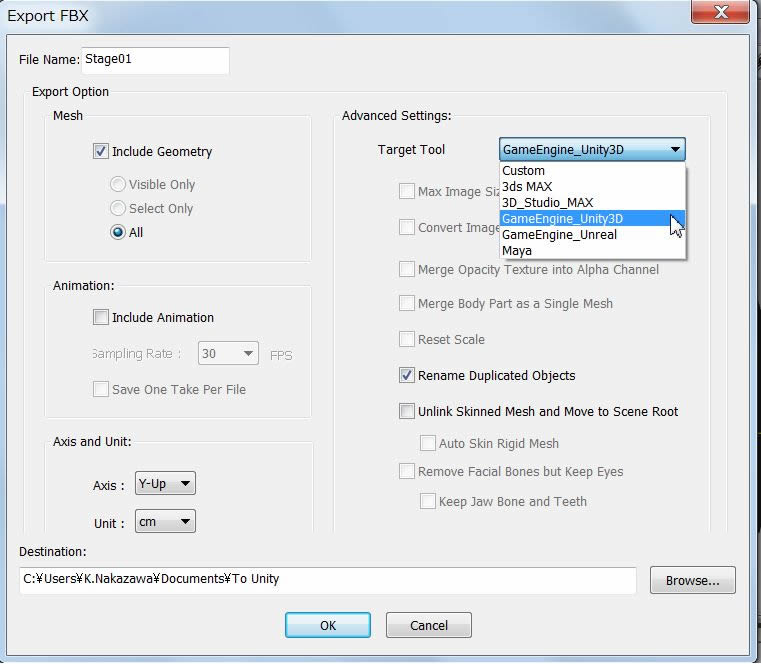The image size is (761, 664).
Task: Click the Destination path field
Action: point(327,580)
